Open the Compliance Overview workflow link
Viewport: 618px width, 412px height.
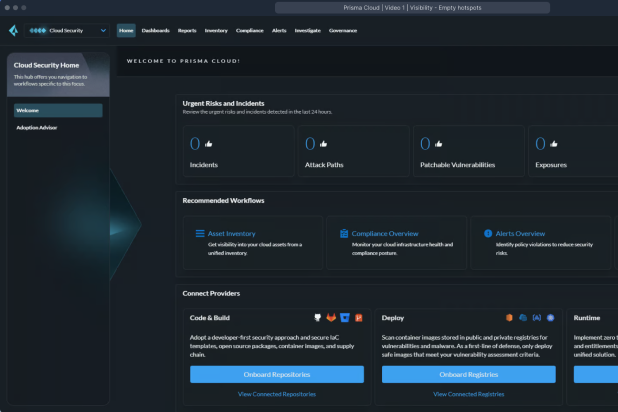tap(385, 234)
